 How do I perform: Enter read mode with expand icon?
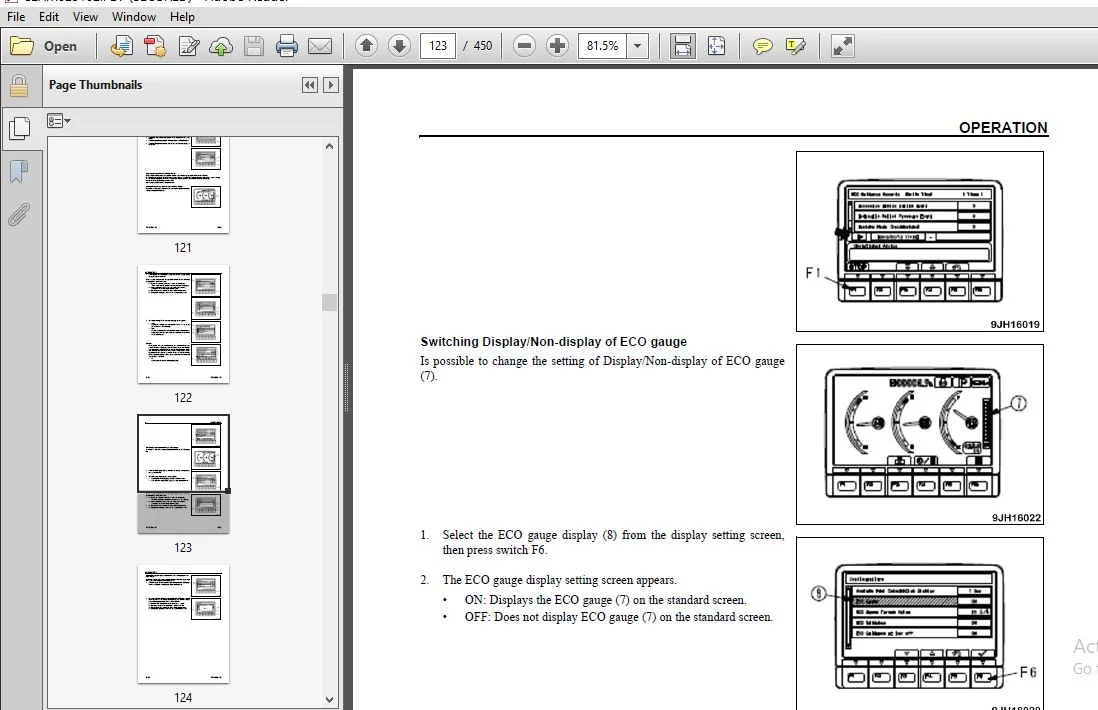click(842, 46)
